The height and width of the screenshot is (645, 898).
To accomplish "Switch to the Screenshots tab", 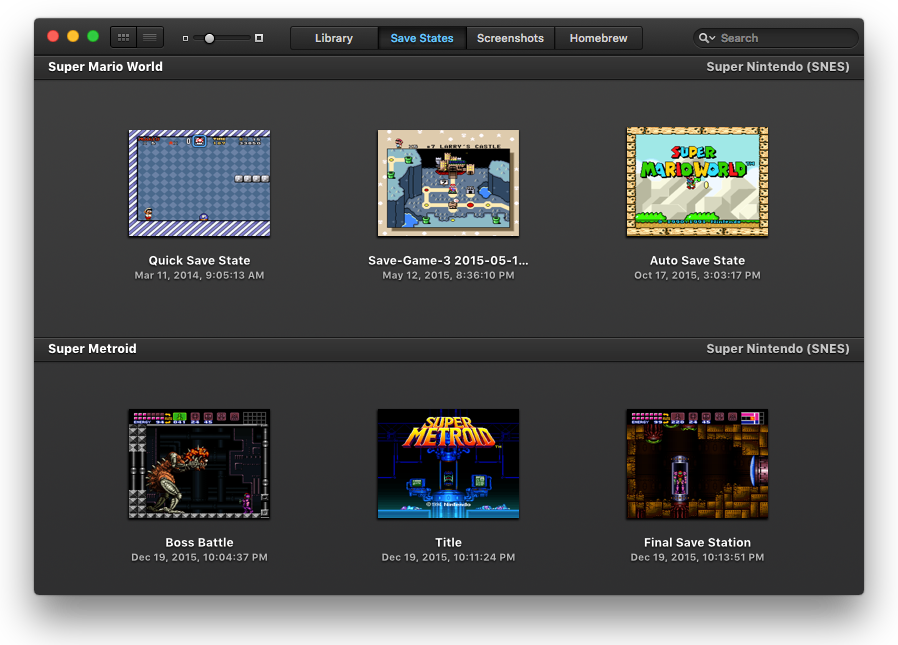I will click(510, 38).
